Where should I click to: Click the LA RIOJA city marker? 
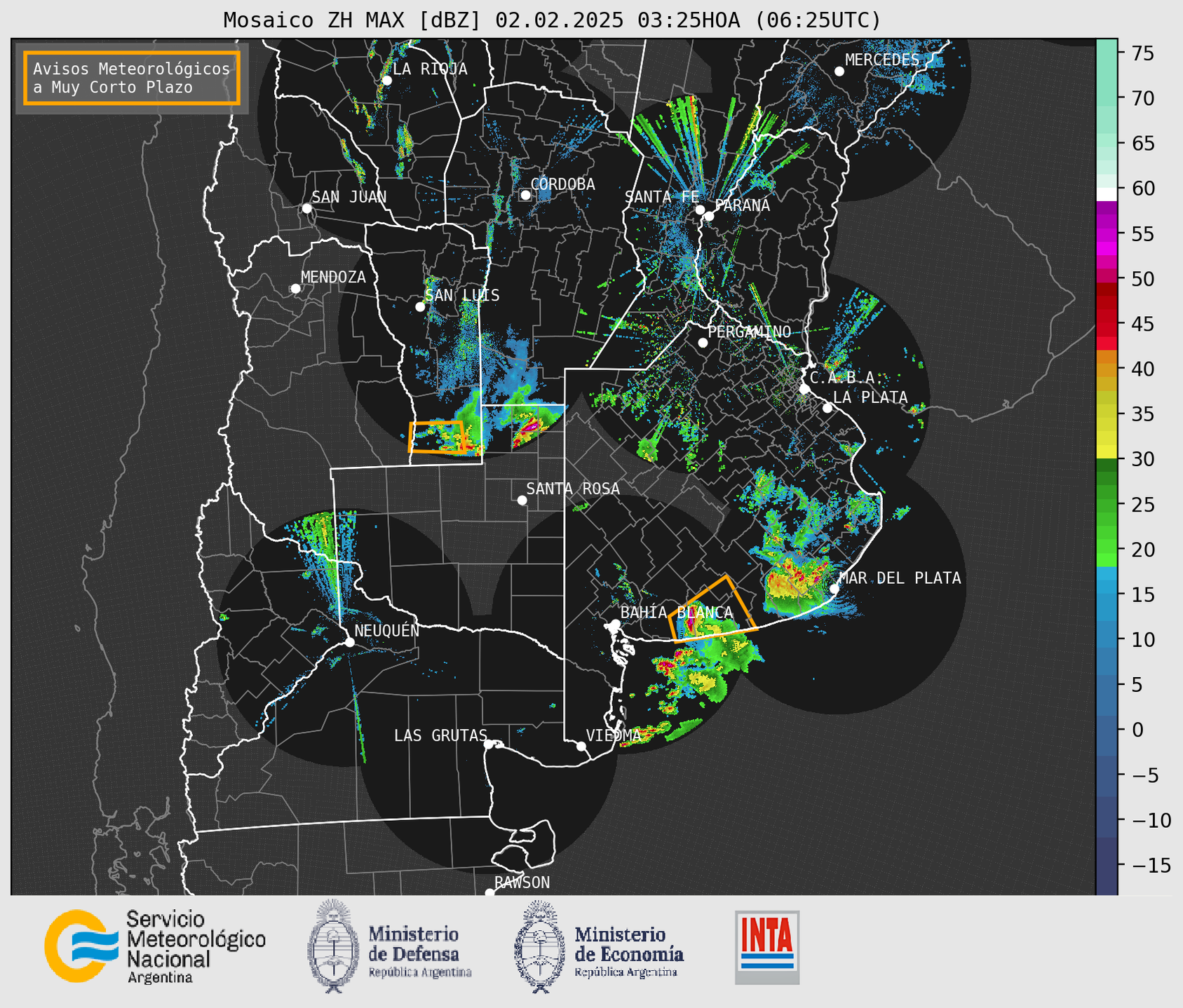(386, 81)
